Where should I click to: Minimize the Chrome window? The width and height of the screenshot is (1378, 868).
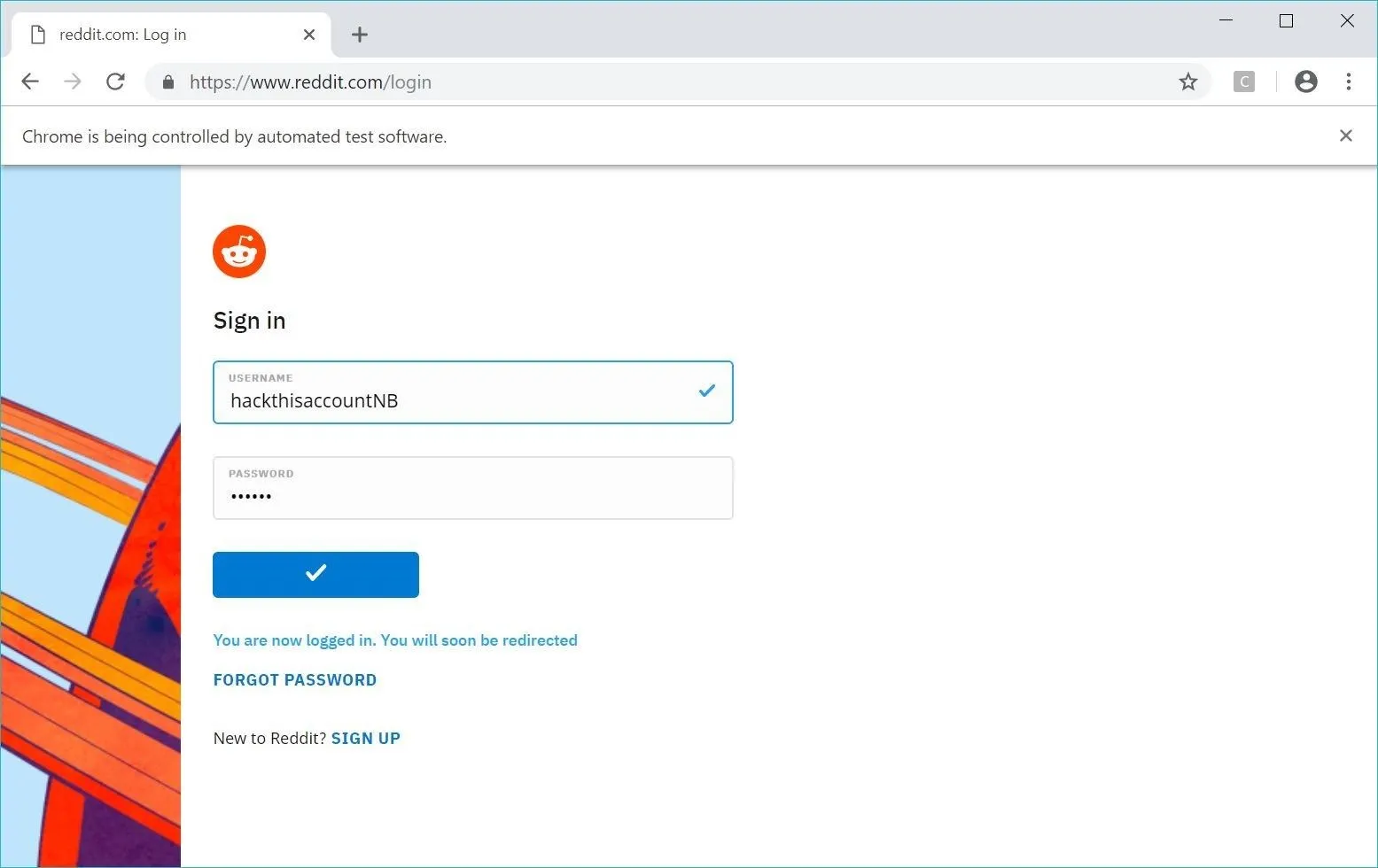pos(1226,20)
